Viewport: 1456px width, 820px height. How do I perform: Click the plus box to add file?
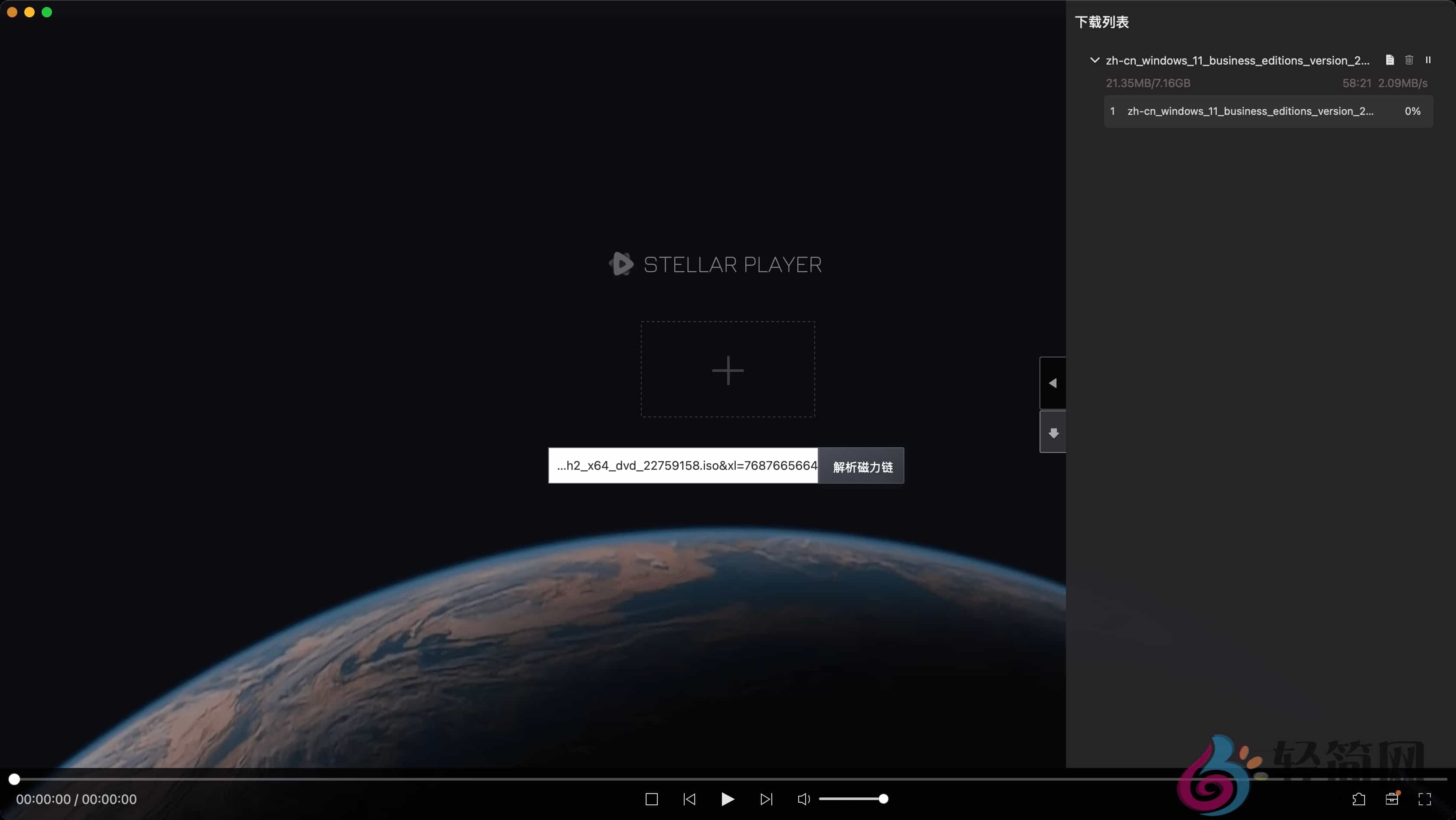click(x=728, y=370)
